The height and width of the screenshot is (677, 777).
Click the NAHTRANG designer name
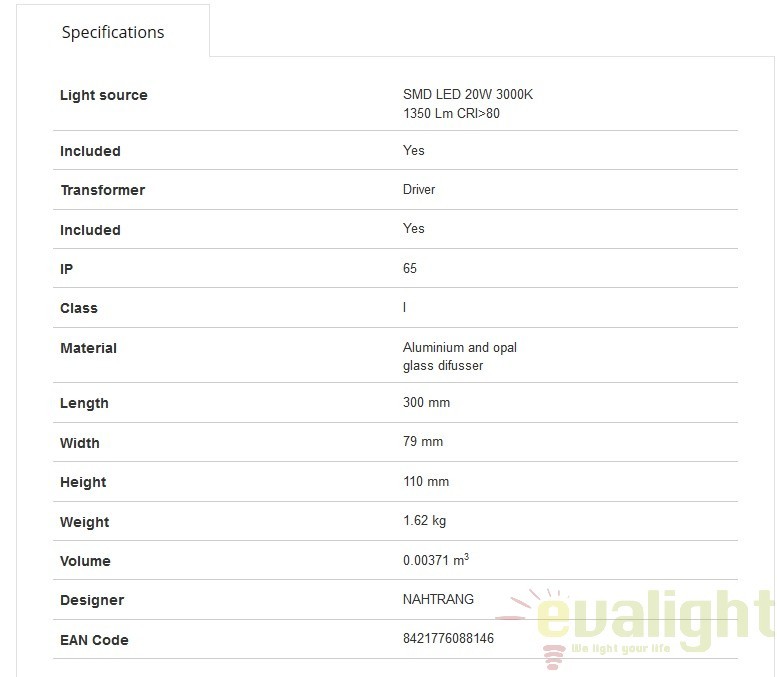tap(438, 599)
